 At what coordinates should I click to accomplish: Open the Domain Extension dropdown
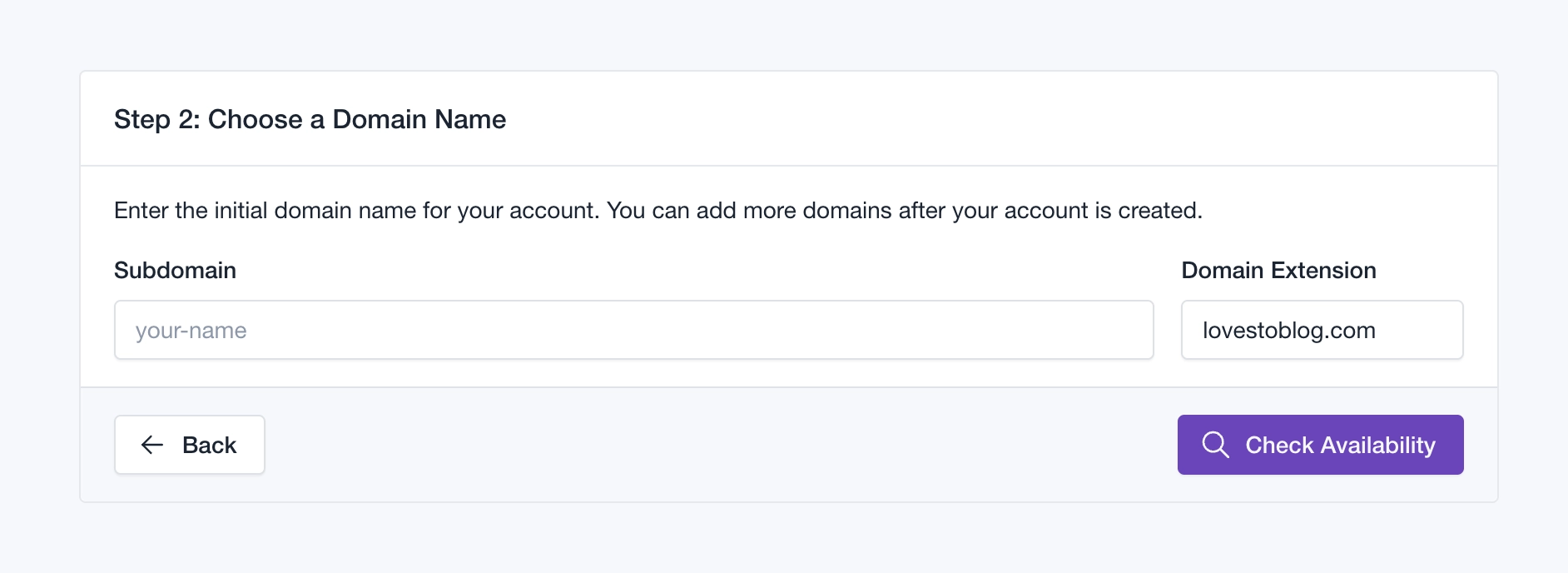[1322, 331]
